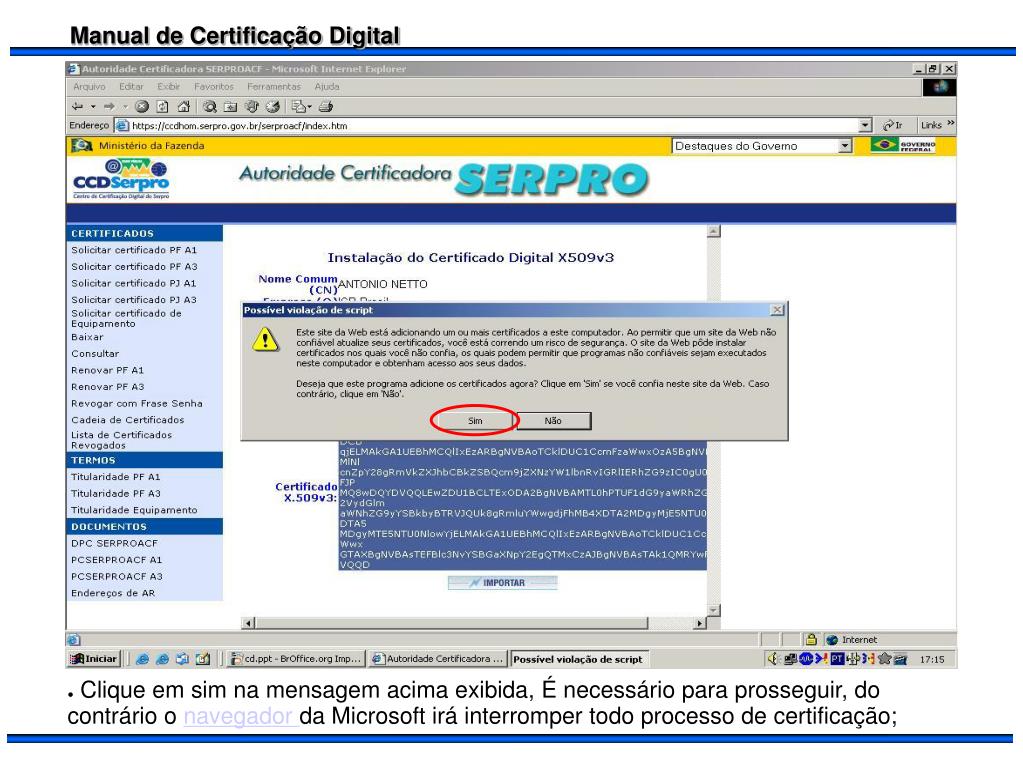Open the Renovar PF A3 link
Screen dimensions: 1023x767
click(x=108, y=387)
